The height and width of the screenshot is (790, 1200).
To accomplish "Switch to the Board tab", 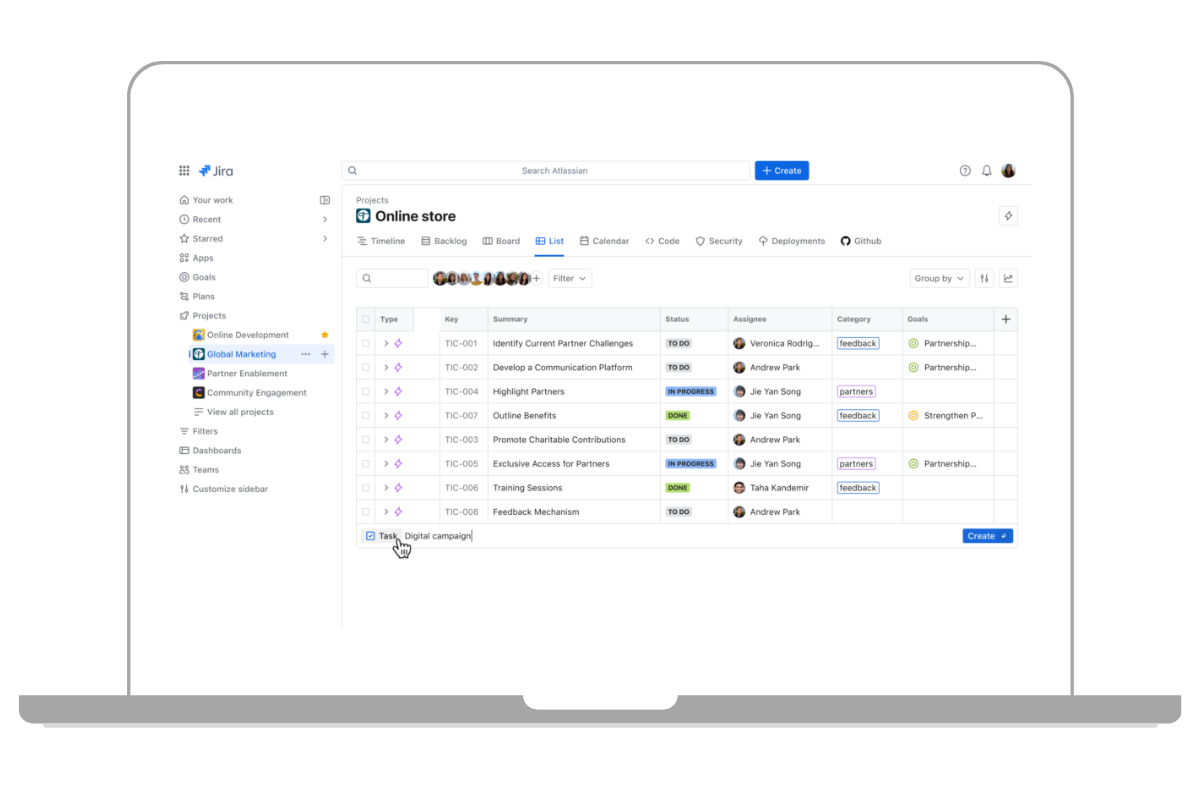I will (x=501, y=241).
